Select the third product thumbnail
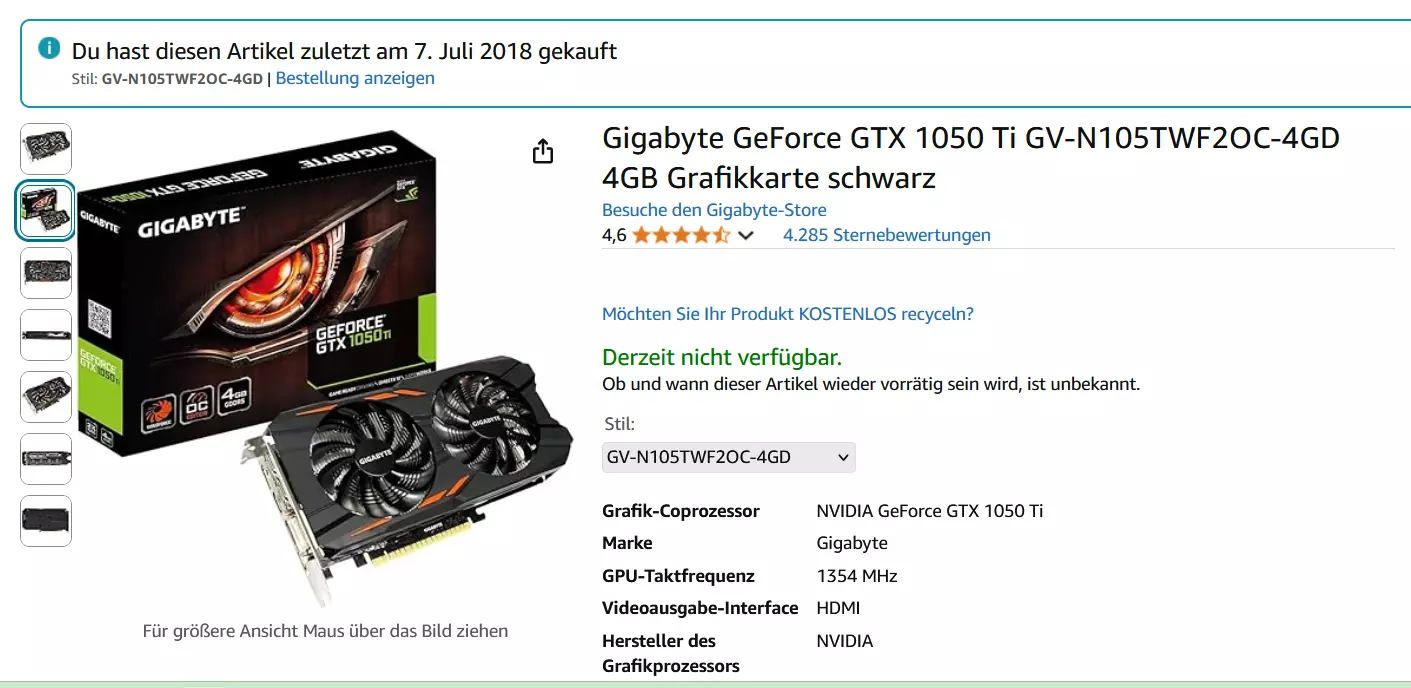1411x688 pixels. click(46, 273)
